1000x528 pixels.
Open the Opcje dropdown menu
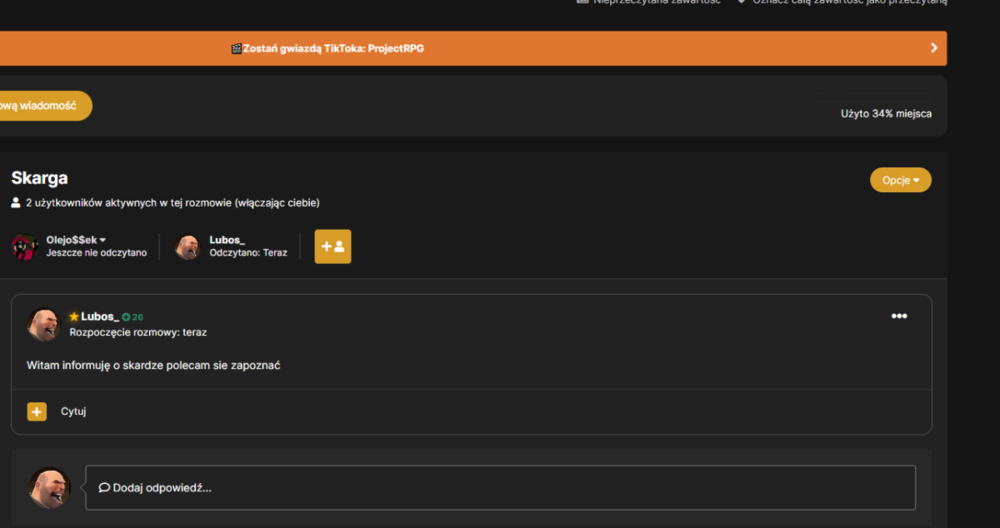tap(901, 180)
